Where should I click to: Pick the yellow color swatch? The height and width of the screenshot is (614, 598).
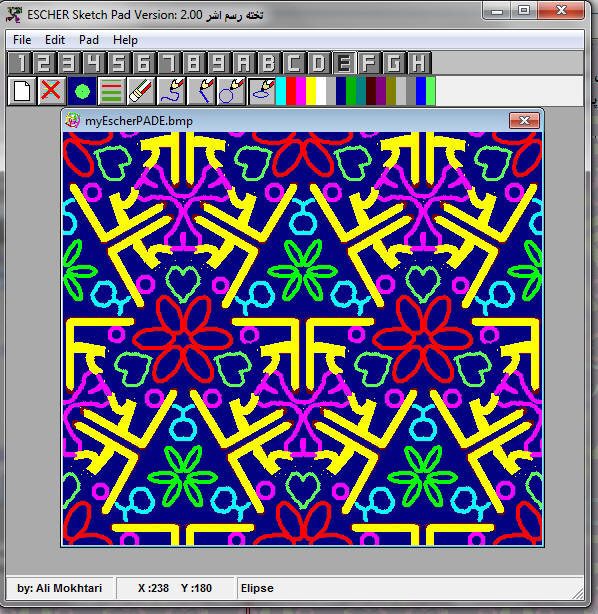tap(311, 91)
